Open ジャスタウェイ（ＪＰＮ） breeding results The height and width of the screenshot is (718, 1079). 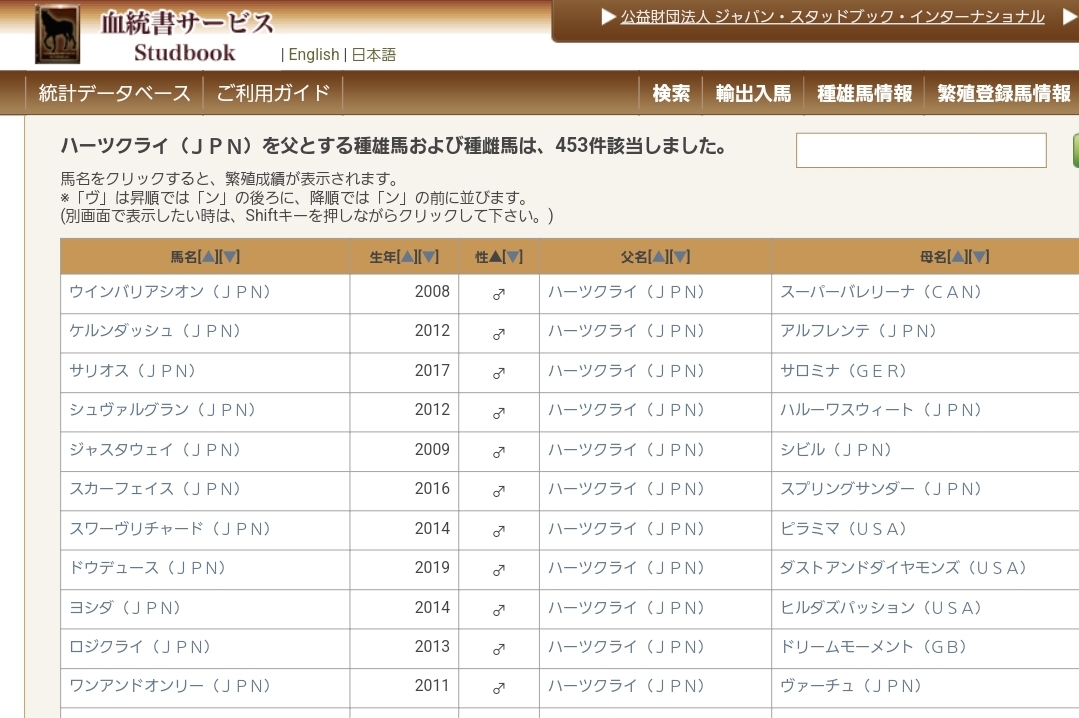tap(155, 450)
